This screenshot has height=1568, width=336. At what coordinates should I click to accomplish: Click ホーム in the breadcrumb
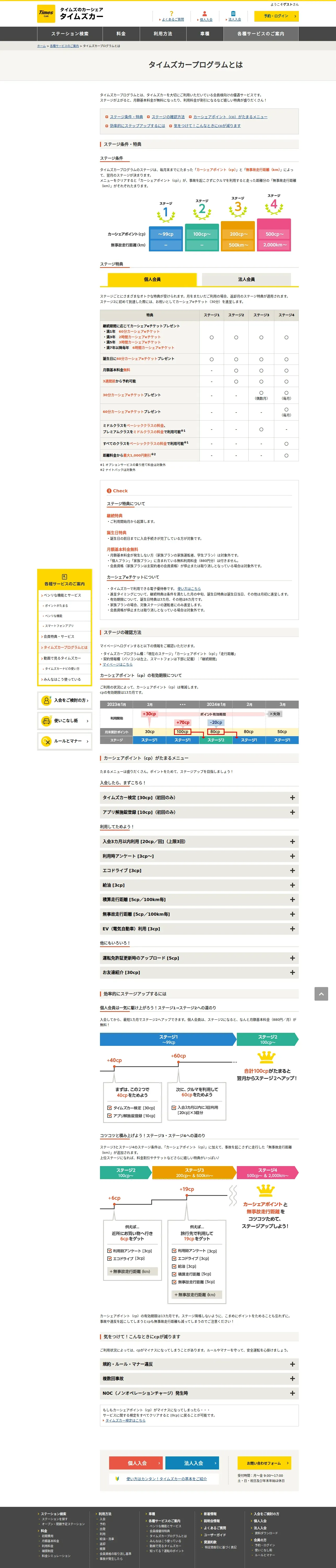pyautogui.click(x=41, y=46)
